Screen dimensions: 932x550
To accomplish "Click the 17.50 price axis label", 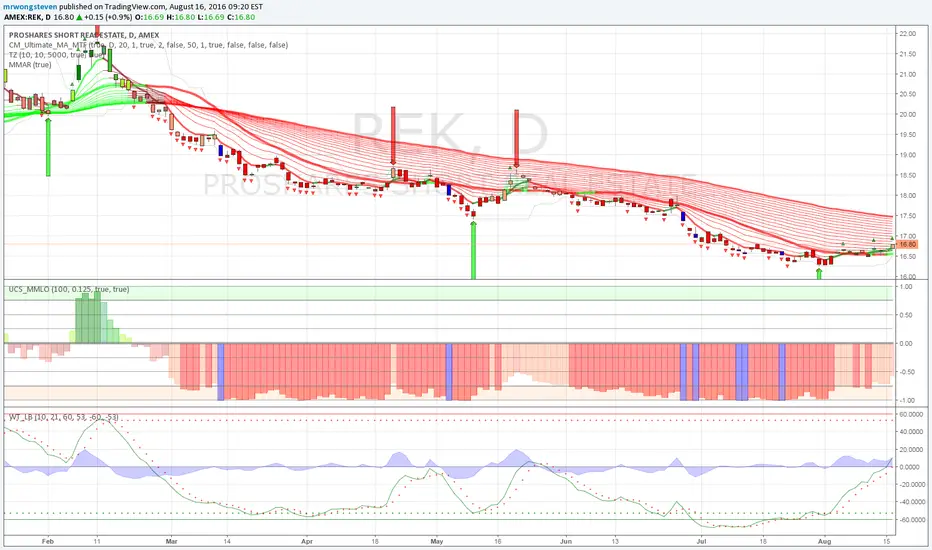I will coord(908,216).
